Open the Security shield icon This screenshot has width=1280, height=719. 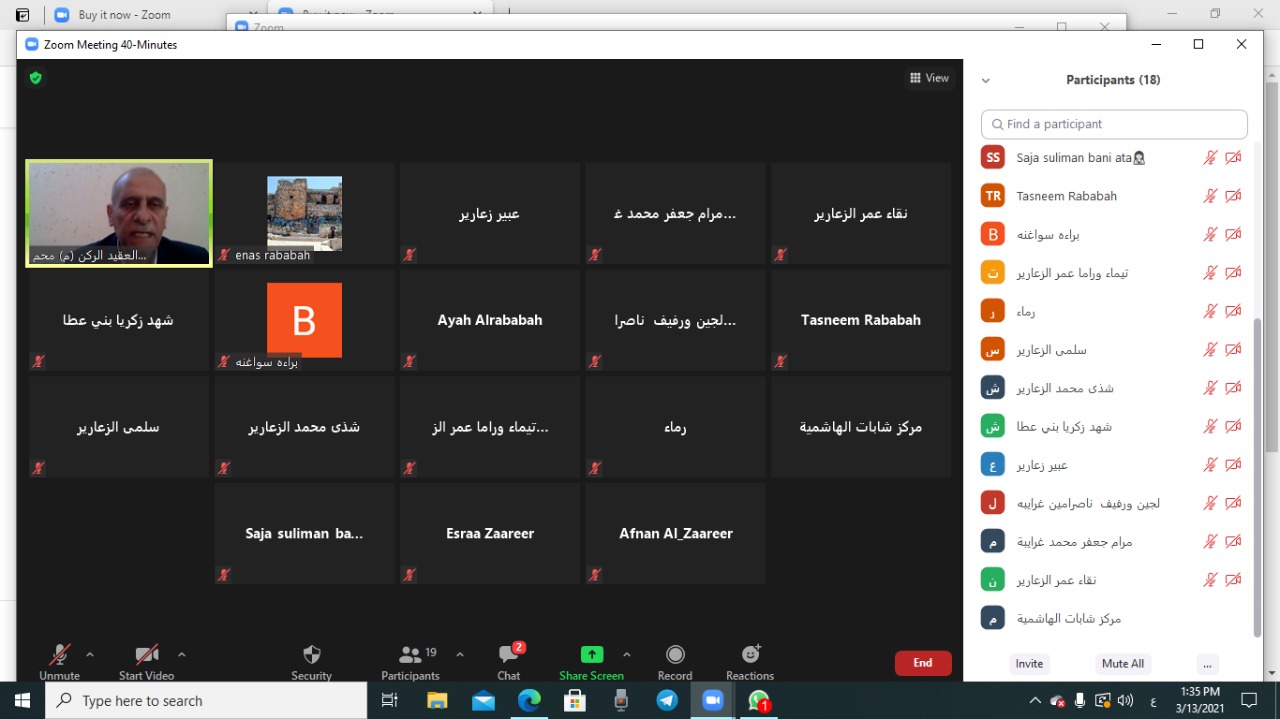coord(312,655)
